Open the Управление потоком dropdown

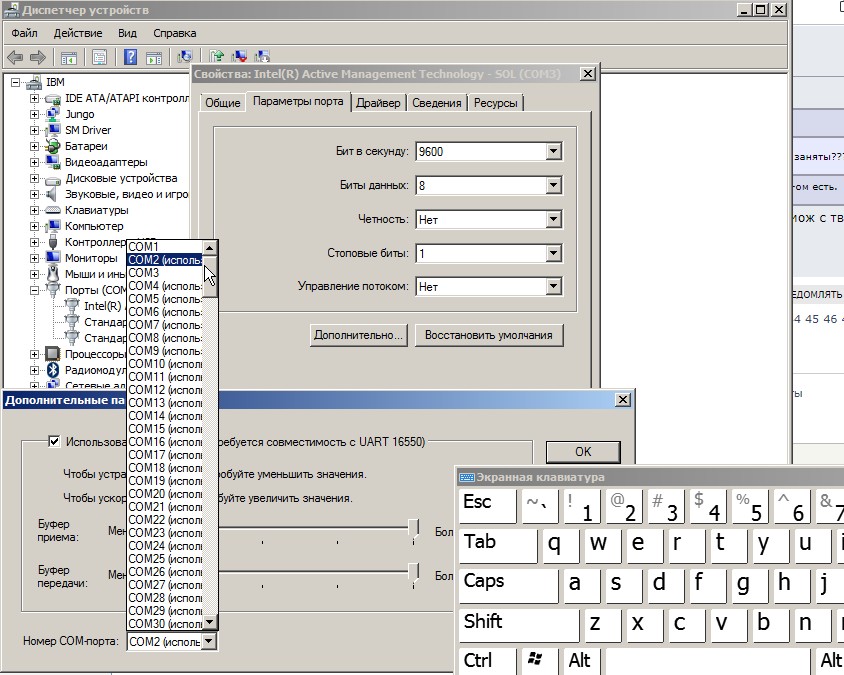553,286
